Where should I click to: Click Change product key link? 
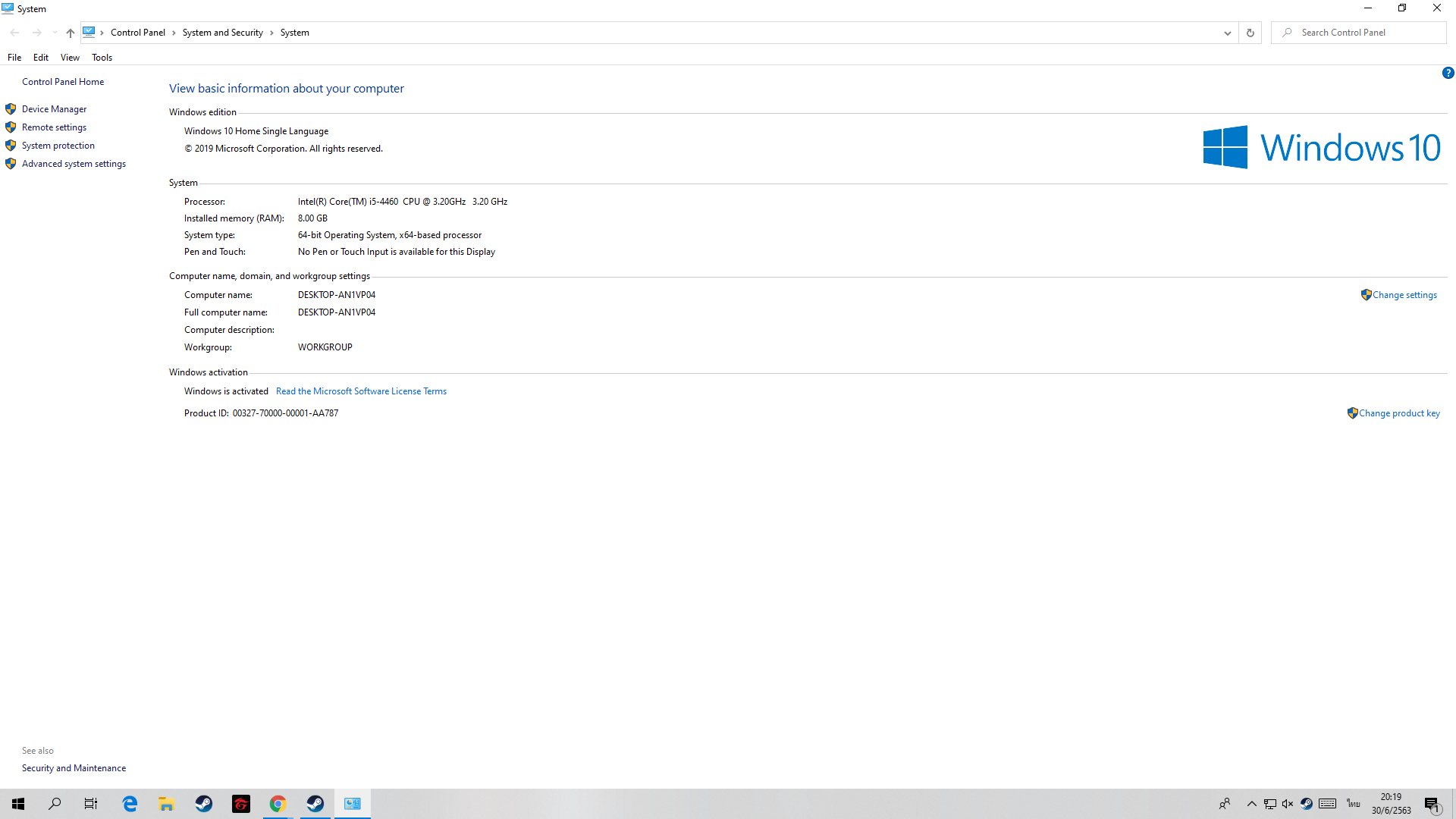pos(1398,413)
